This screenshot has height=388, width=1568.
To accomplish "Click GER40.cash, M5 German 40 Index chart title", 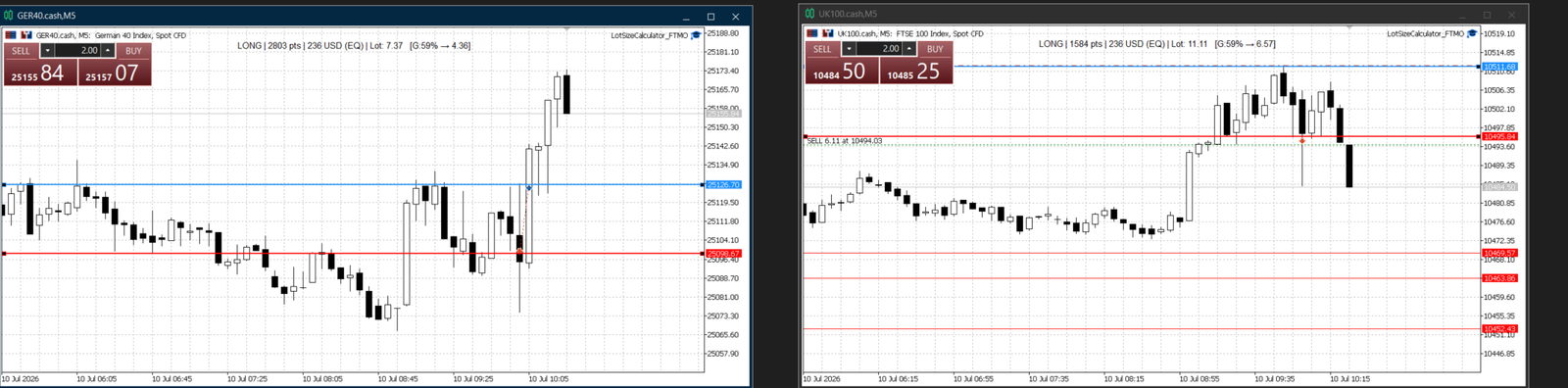I will (x=111, y=35).
